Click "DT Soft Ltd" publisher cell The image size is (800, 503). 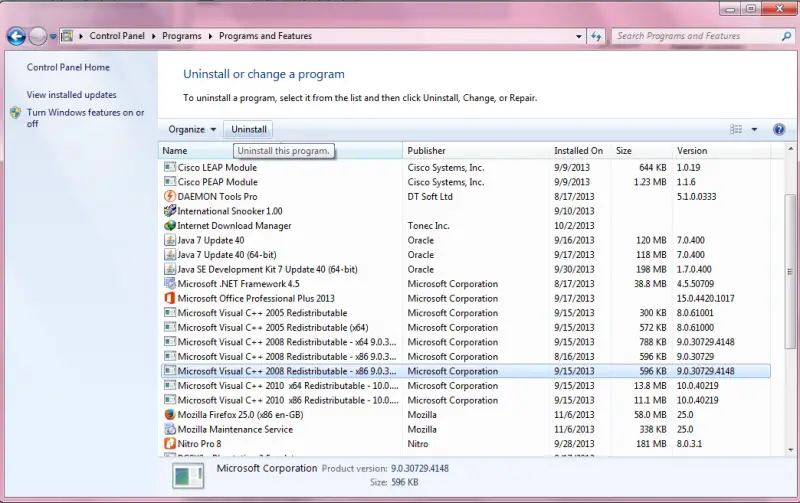430,196
